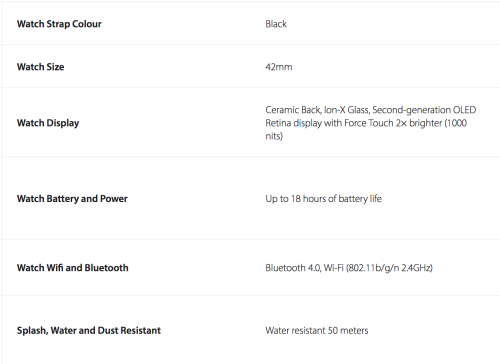This screenshot has width=500, height=364.
Task: Select the Splash, Water and Dust Resistant label
Action: 89,330
